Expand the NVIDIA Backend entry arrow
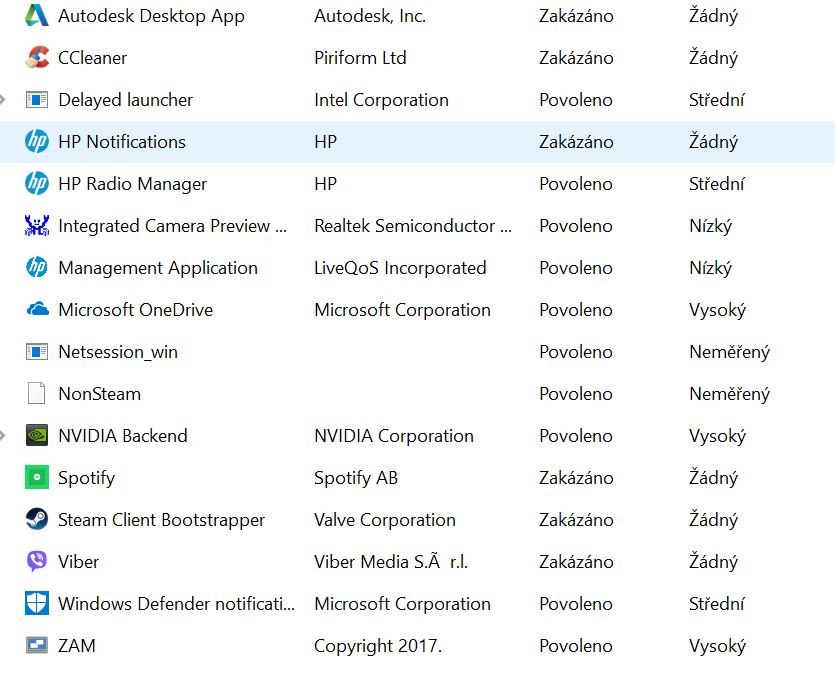Image resolution: width=835 pixels, height=685 pixels. (x=4, y=435)
